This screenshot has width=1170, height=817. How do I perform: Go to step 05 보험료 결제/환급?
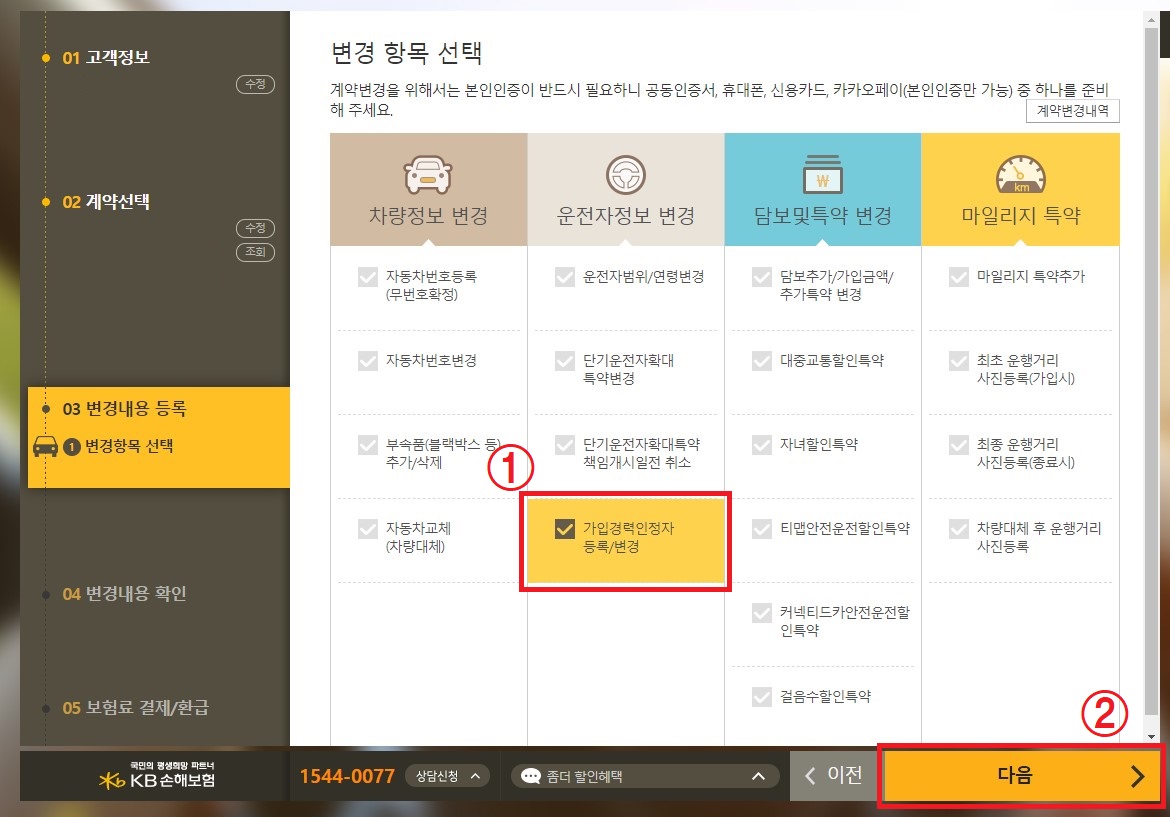pos(136,707)
